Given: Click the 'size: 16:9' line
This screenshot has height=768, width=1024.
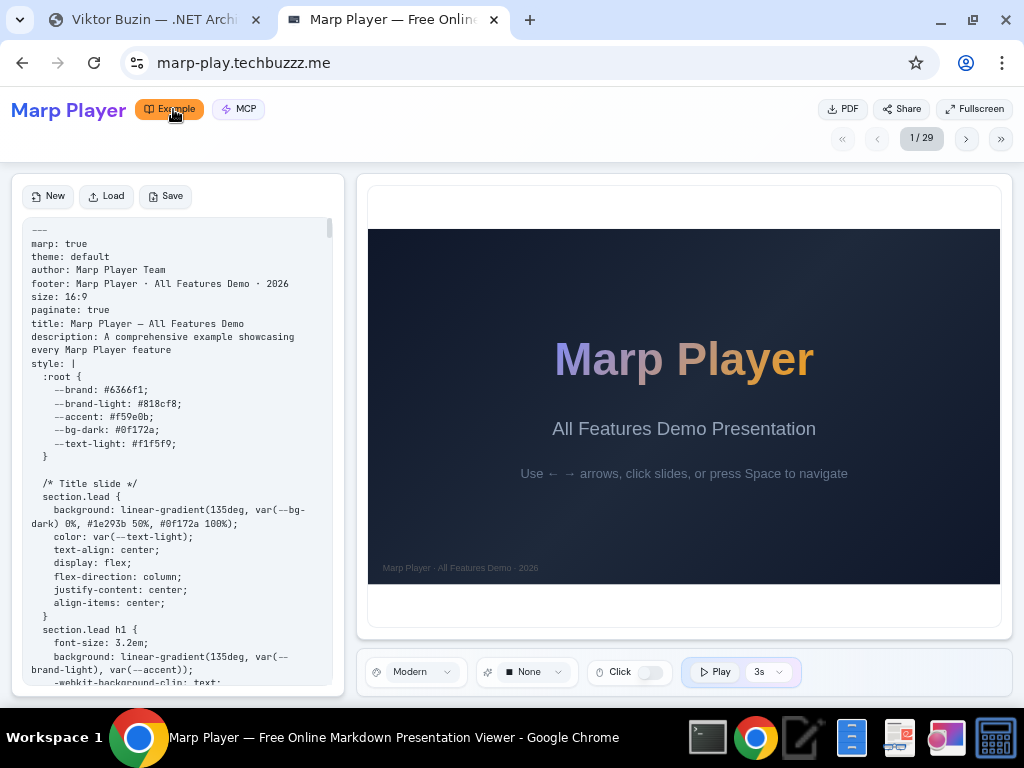Looking at the screenshot, I should [59, 296].
